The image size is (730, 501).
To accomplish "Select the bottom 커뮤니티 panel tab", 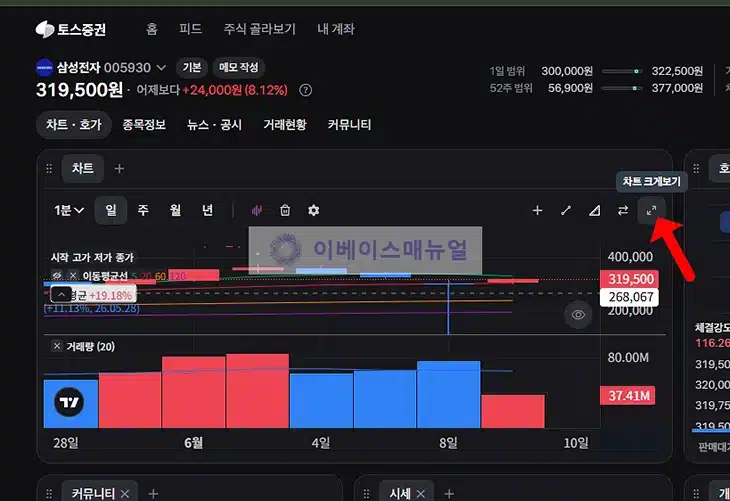I will click(93, 493).
